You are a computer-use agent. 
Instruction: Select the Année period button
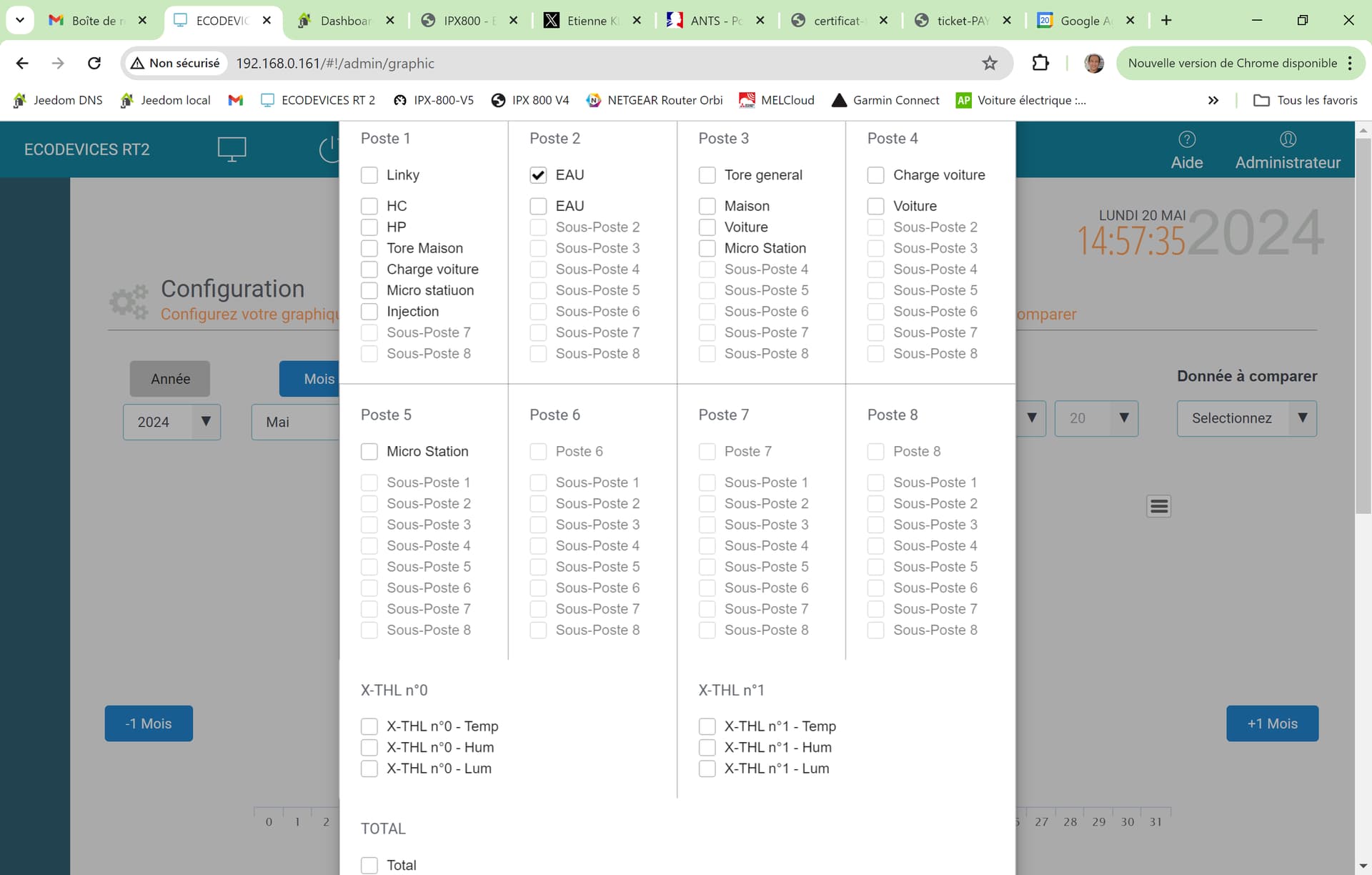point(170,379)
